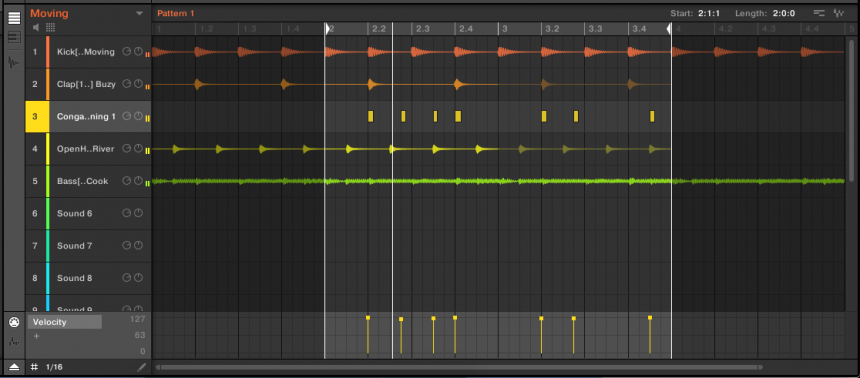The height and width of the screenshot is (378, 860).
Task: Click the pattern start marker at bar 2
Action: click(327, 29)
